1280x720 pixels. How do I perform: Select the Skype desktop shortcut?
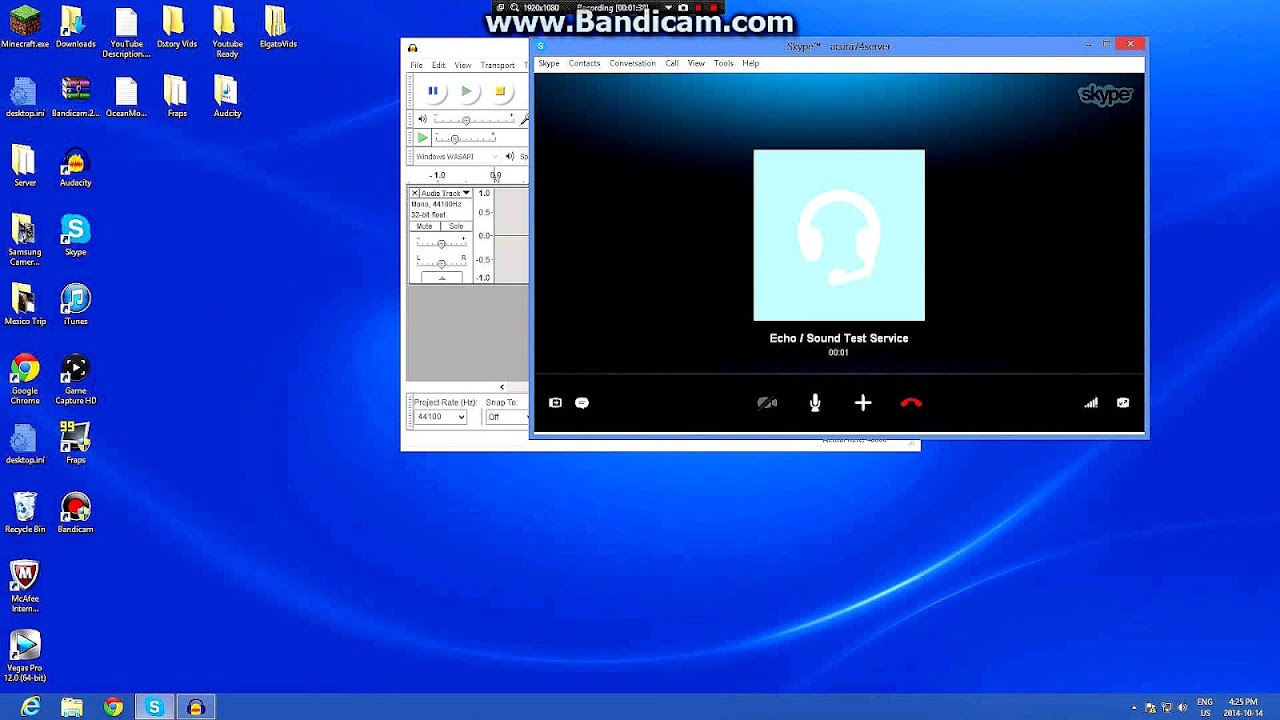click(75, 236)
